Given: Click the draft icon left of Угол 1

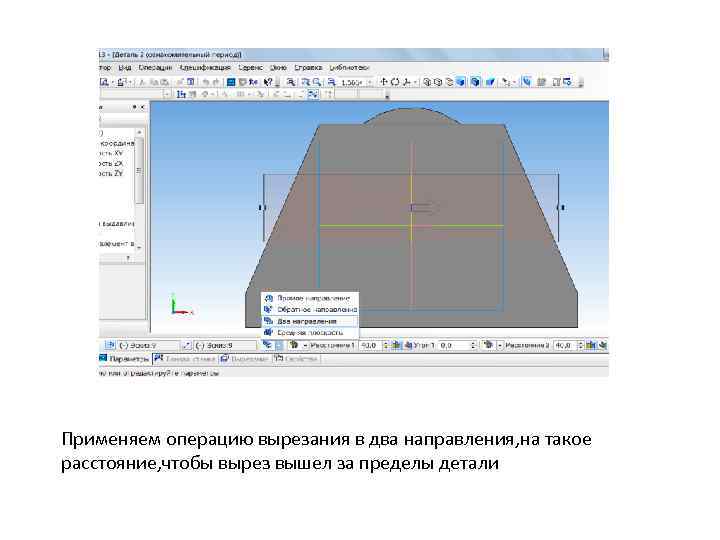Looking at the screenshot, I should click(408, 345).
